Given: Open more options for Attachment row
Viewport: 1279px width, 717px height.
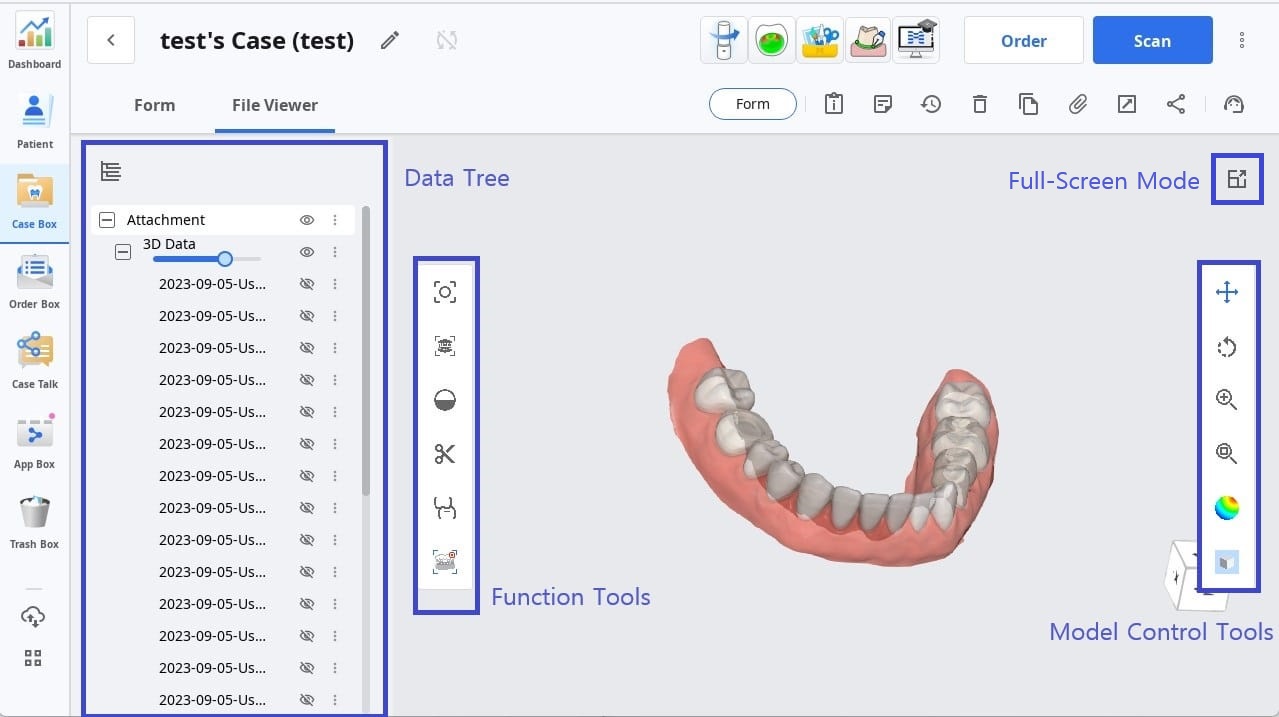Looking at the screenshot, I should pos(335,220).
